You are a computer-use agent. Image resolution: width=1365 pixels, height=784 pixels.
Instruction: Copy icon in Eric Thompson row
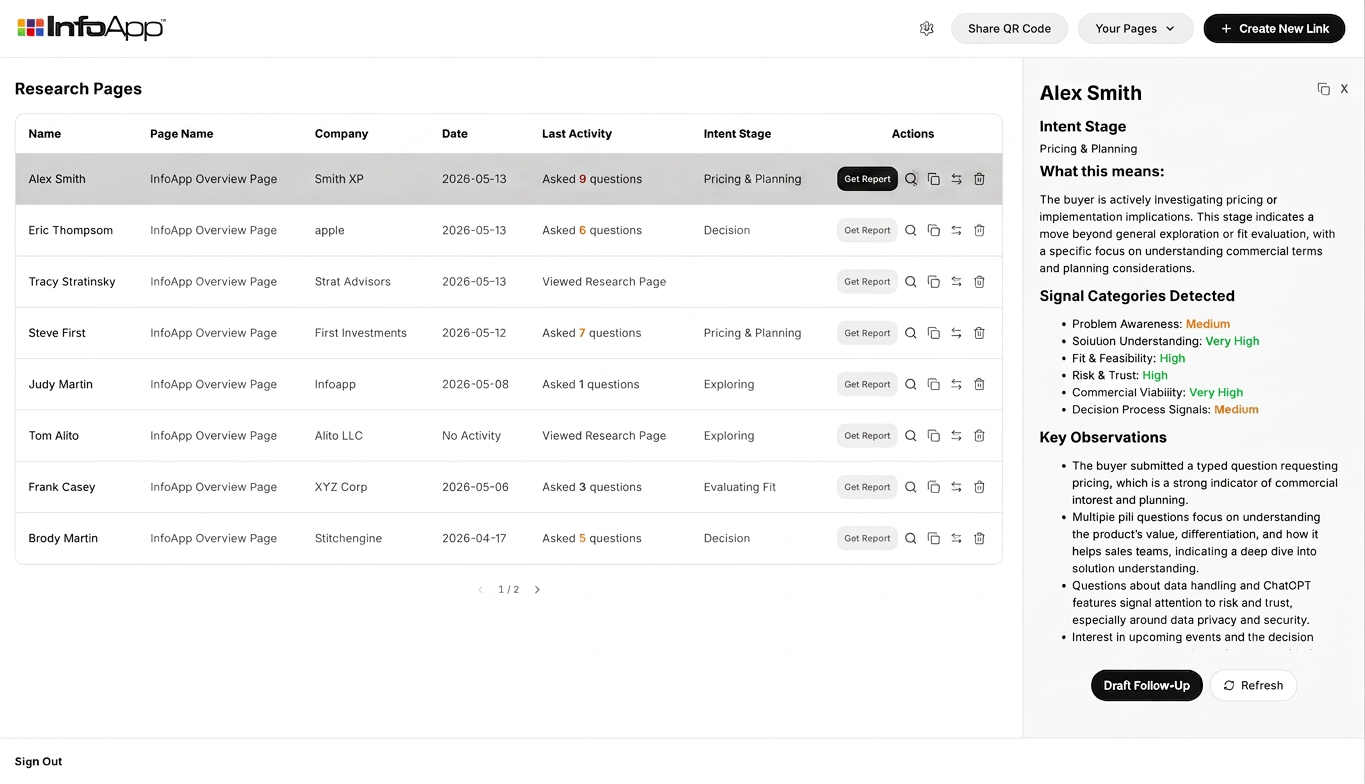click(x=933, y=230)
